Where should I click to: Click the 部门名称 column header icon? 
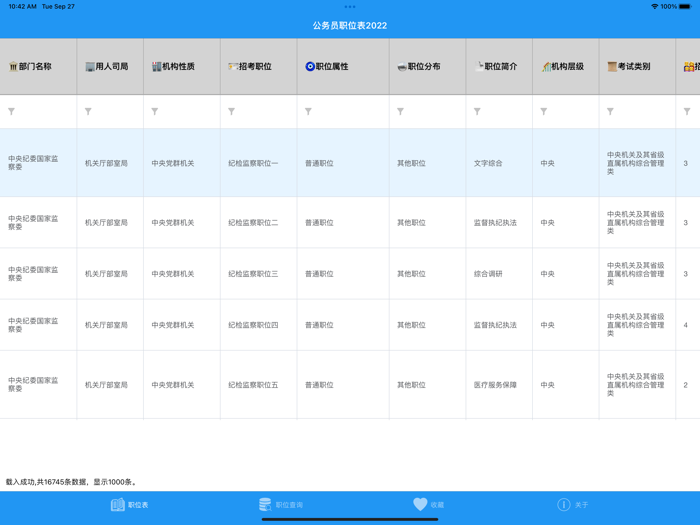coord(13,67)
